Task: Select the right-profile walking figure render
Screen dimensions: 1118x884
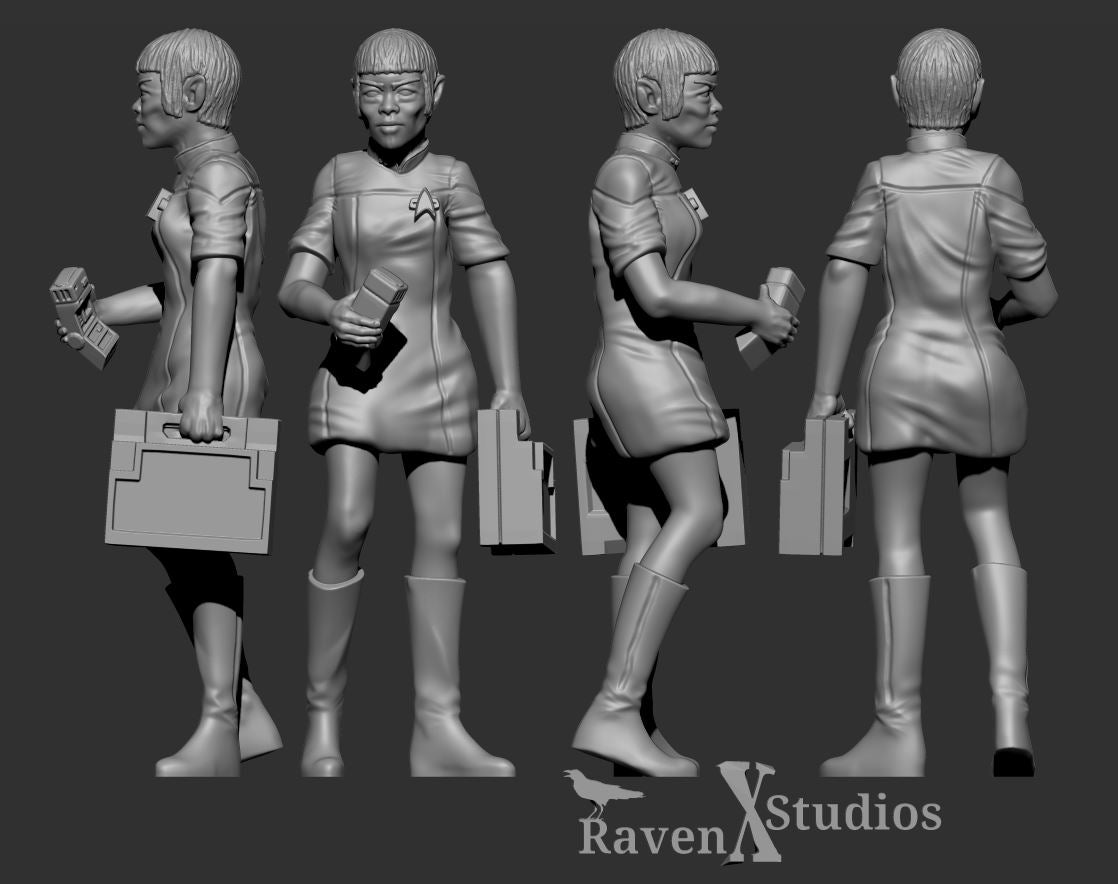Action: pyautogui.click(x=688, y=403)
